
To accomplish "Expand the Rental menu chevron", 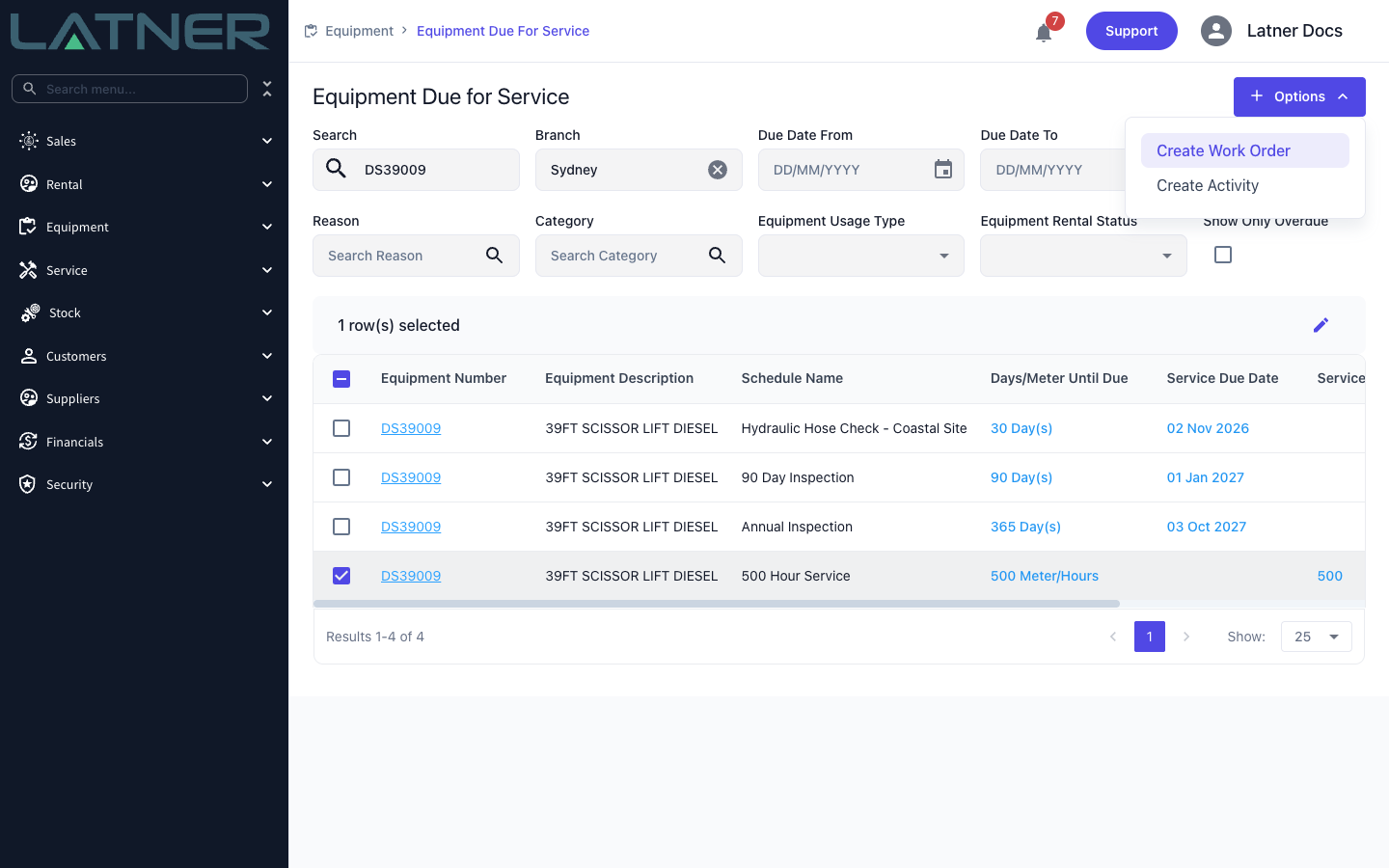I will [x=267, y=184].
